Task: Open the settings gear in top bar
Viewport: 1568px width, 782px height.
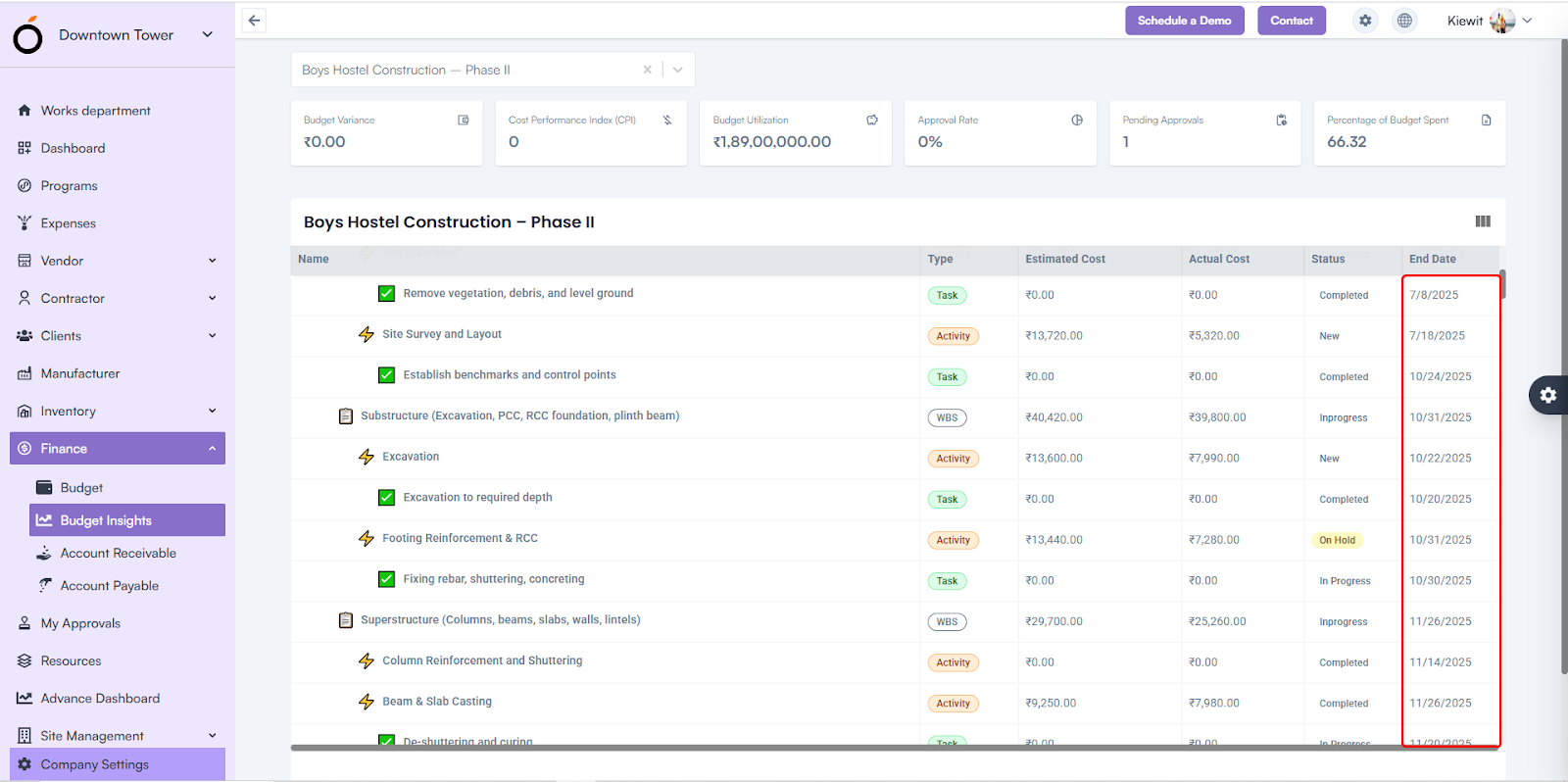Action: 1365,21
